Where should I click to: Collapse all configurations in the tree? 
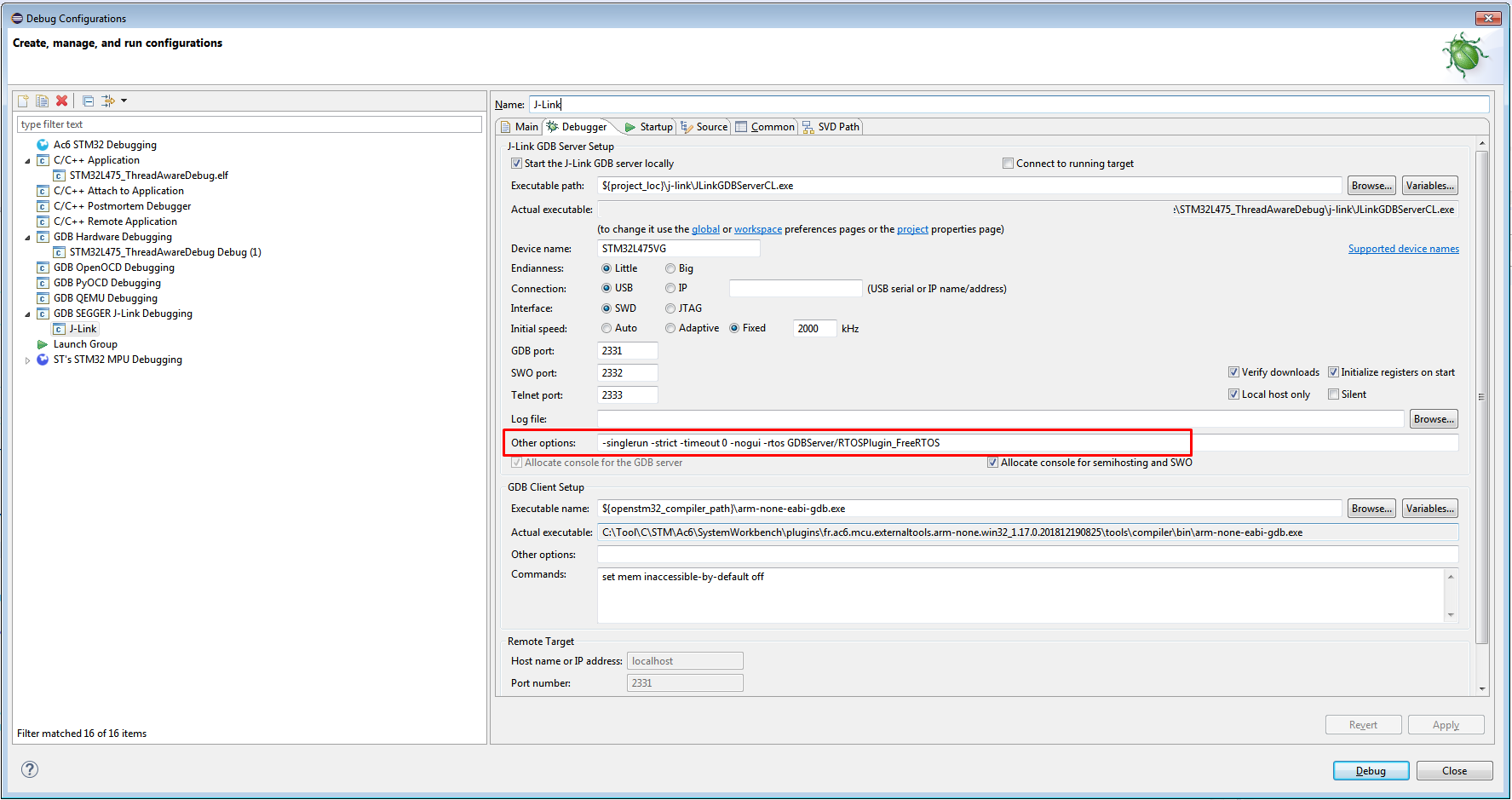point(88,101)
